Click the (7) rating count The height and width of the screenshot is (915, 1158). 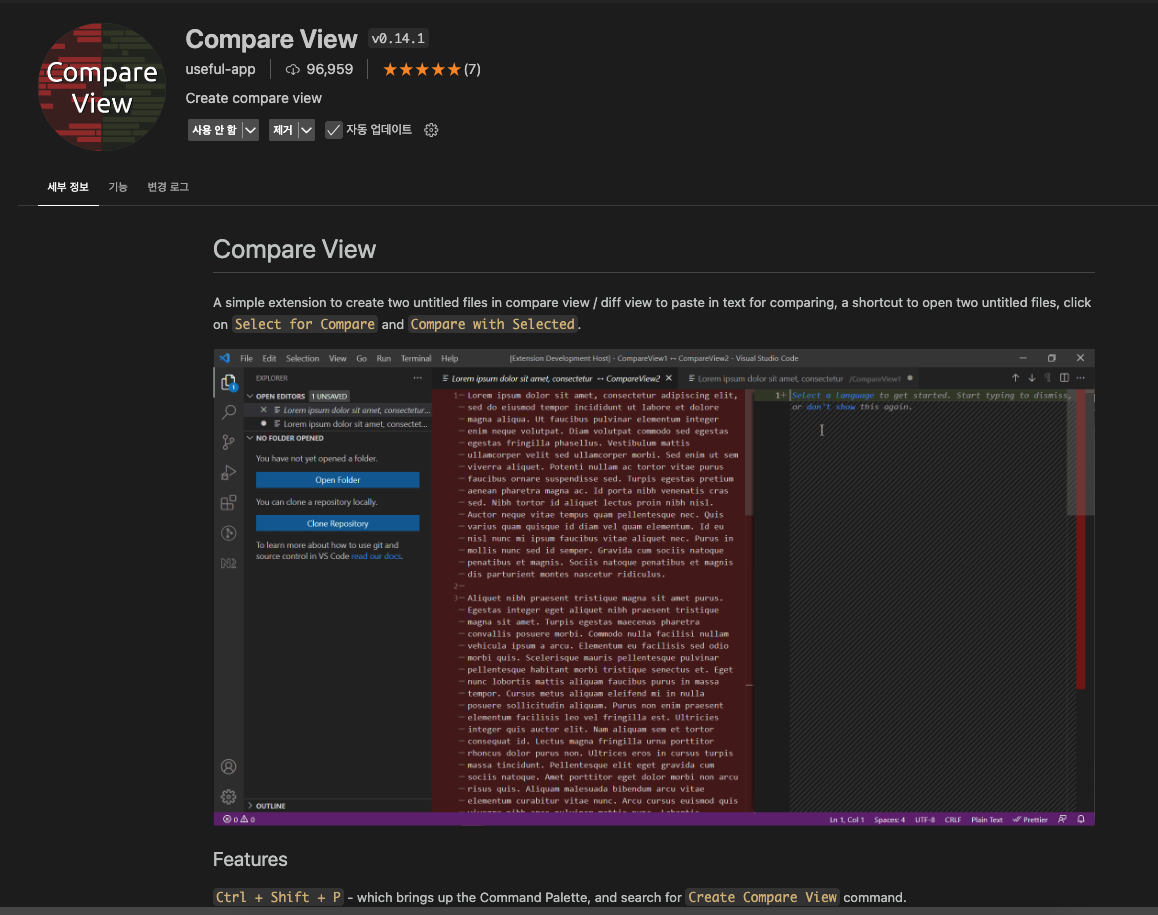point(472,69)
